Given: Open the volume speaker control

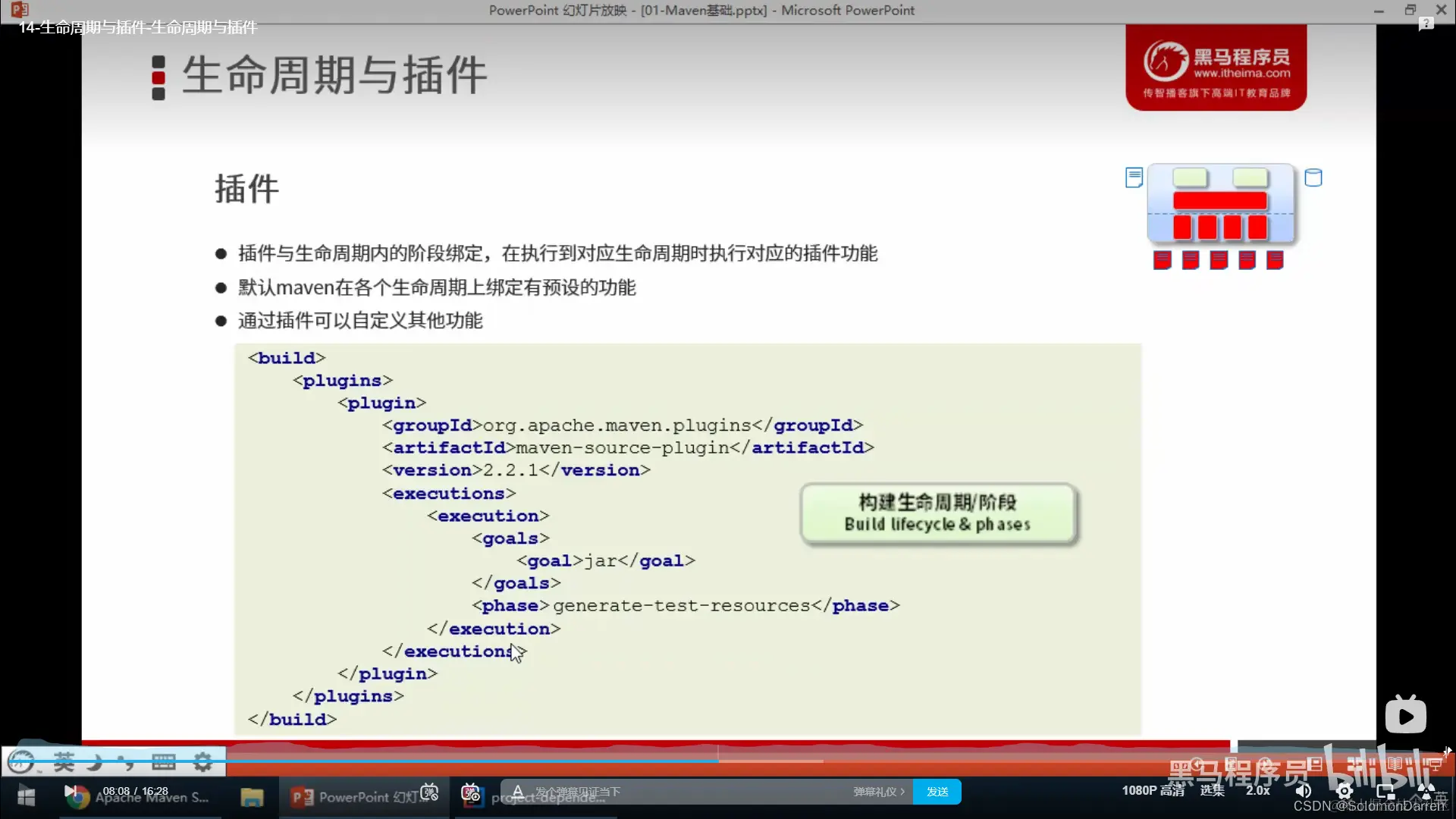Looking at the screenshot, I should coord(1304,791).
